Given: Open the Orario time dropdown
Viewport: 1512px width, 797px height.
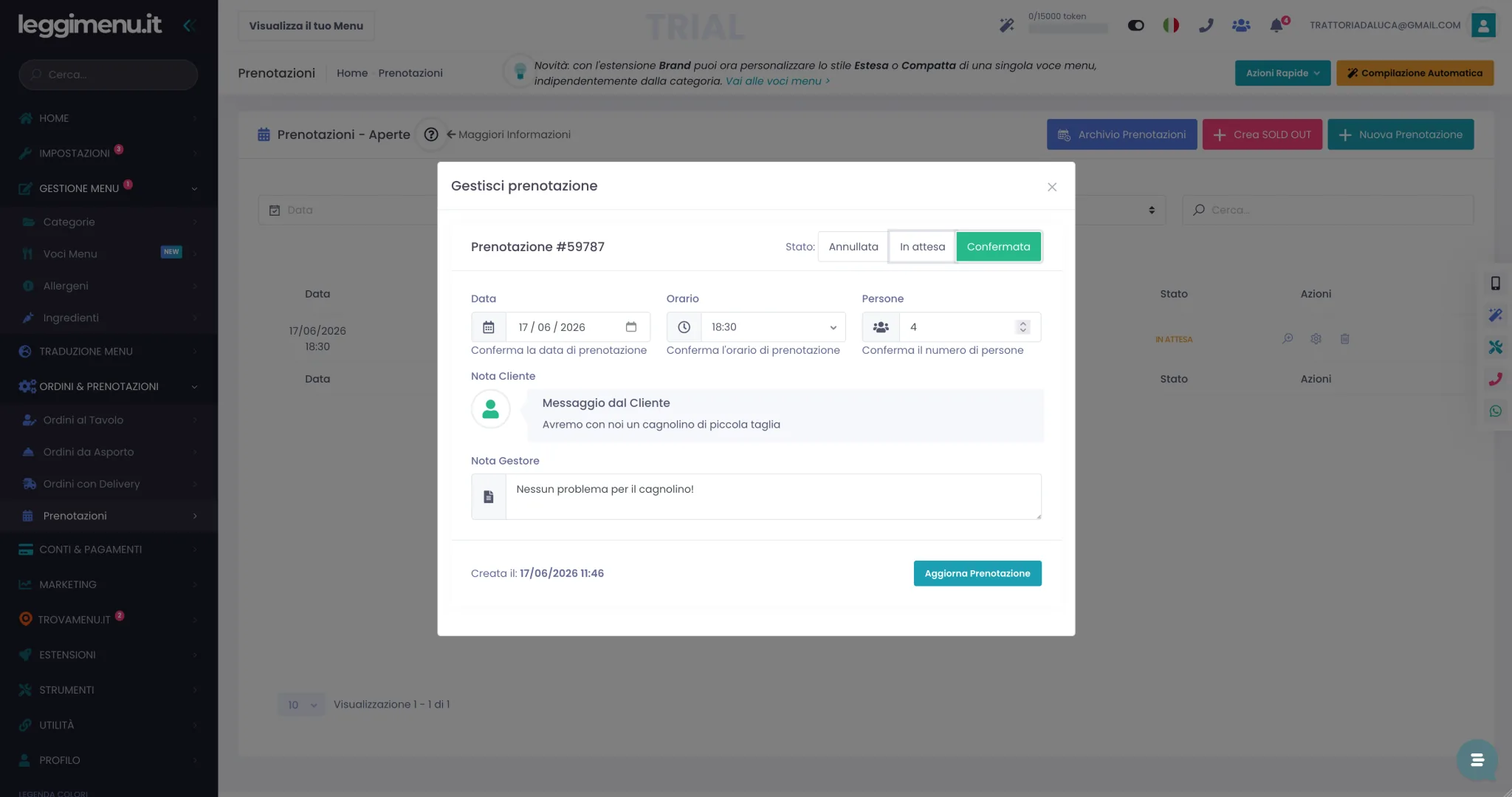Looking at the screenshot, I should 772,326.
